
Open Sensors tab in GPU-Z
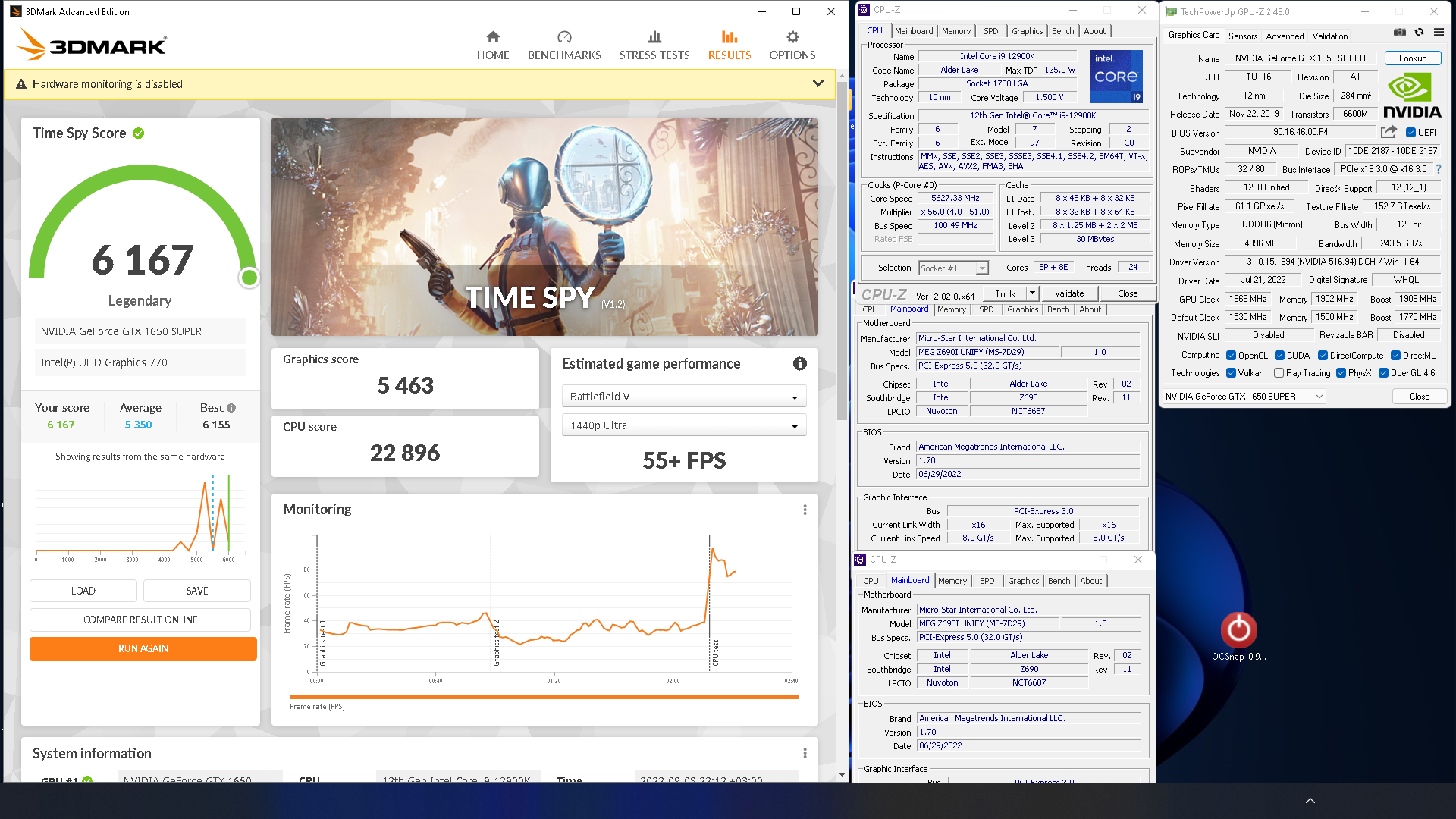(1242, 36)
